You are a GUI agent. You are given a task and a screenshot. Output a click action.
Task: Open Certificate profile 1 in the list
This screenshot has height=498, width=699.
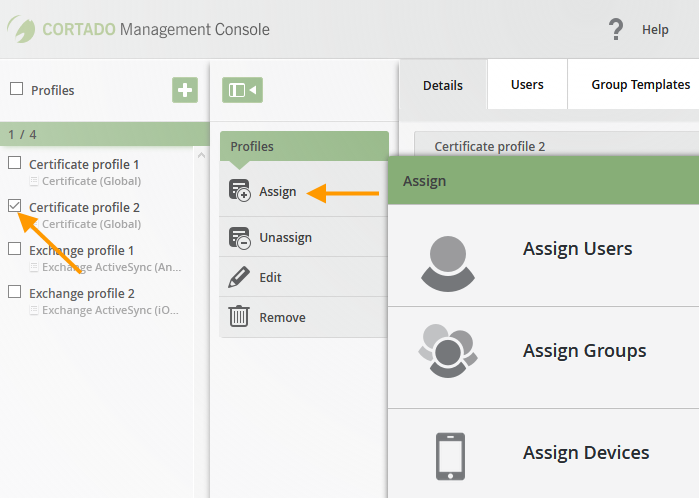click(84, 165)
